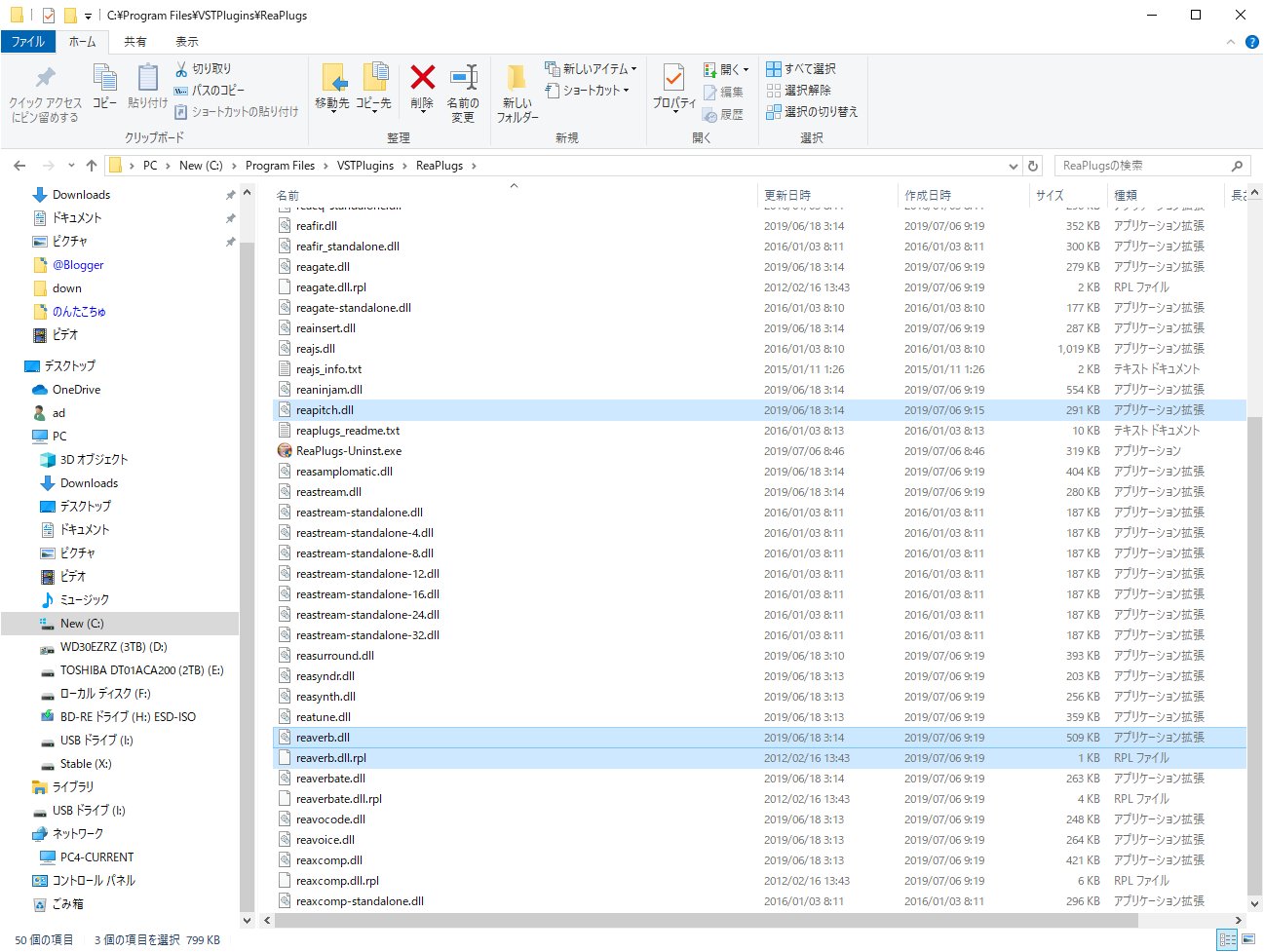Viewport: 1264px width, 952px height.
Task: Select the ごみ箱 recycle bin item
Action: [67, 904]
